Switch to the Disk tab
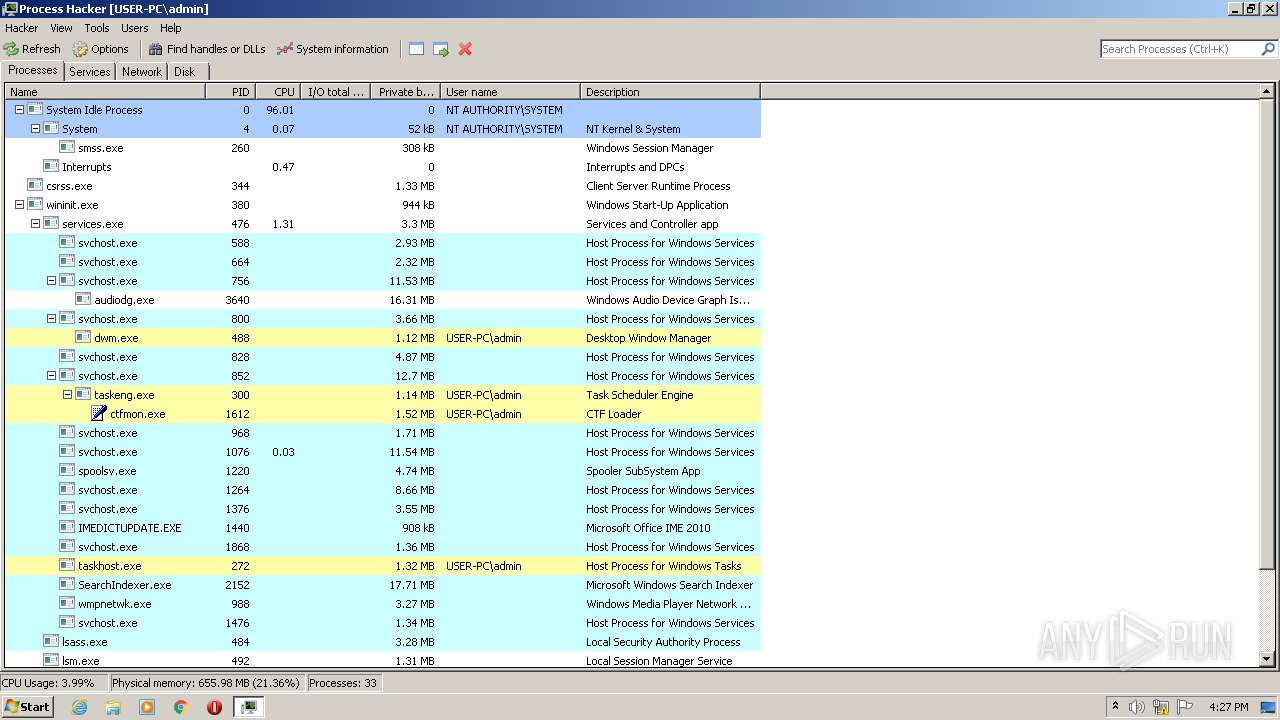The height and width of the screenshot is (720, 1280). tap(185, 72)
